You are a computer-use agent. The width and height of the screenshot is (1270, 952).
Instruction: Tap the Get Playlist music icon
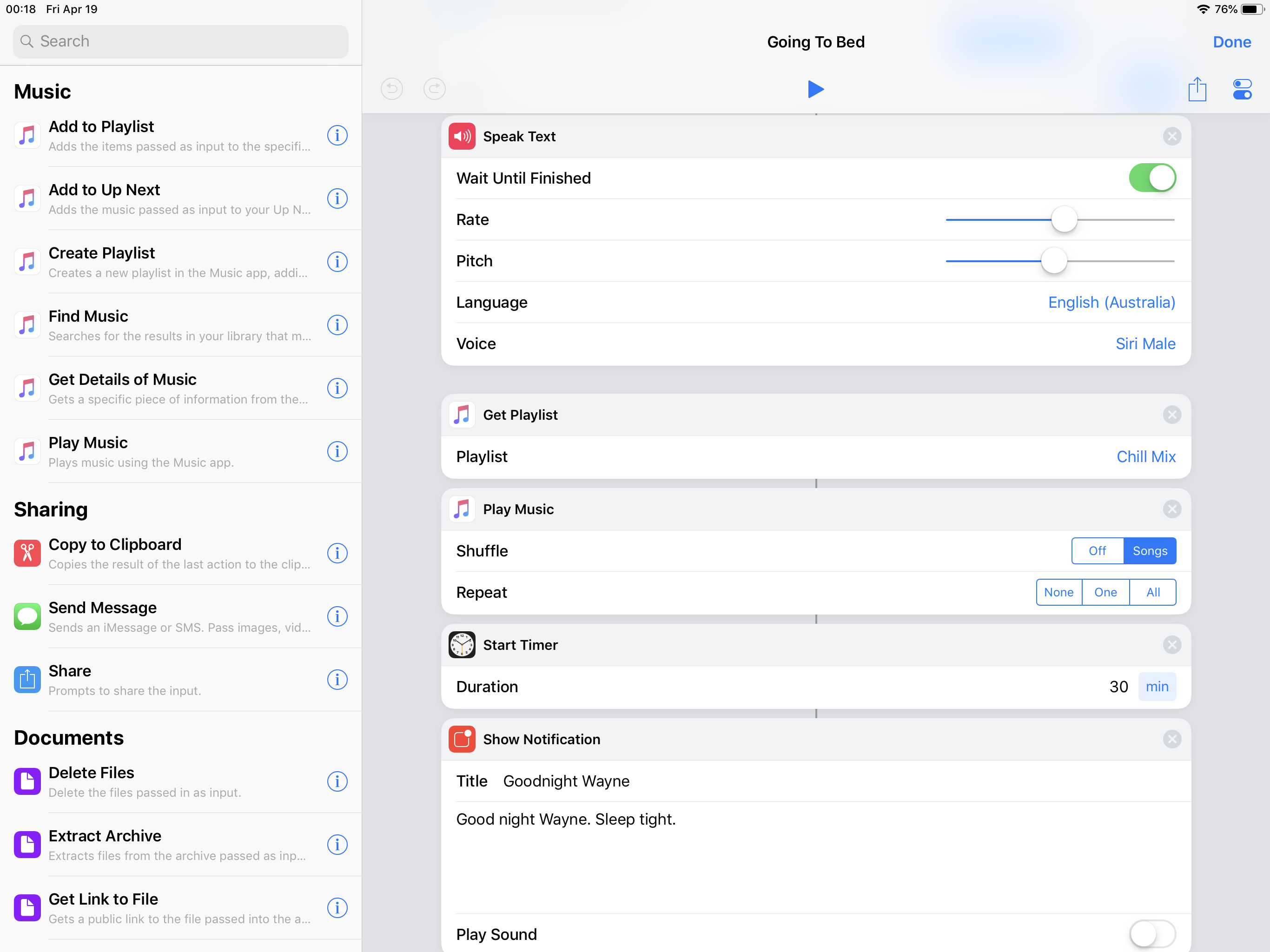pyautogui.click(x=462, y=415)
